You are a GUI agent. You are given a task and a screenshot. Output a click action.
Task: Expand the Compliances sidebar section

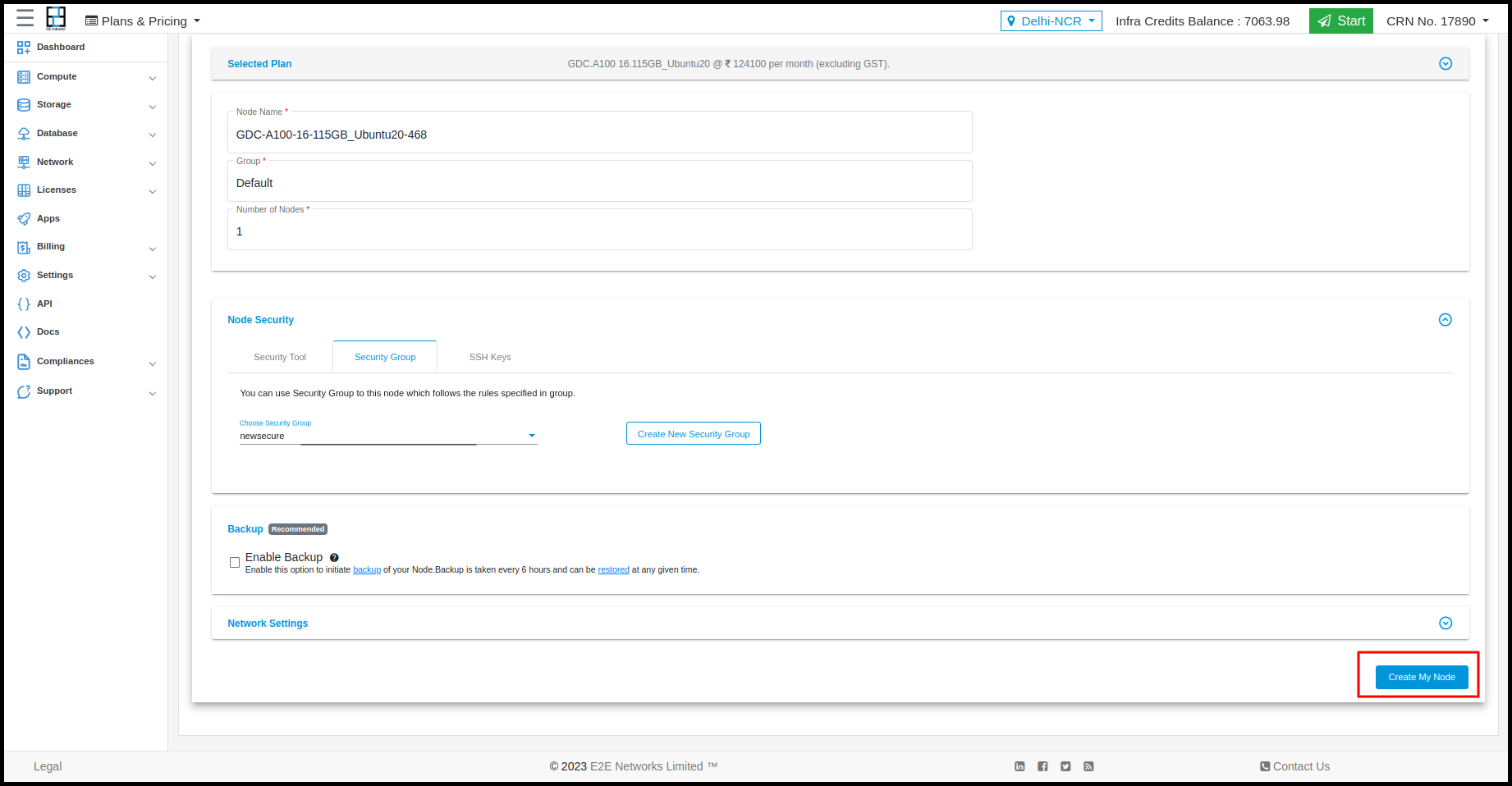point(153,363)
